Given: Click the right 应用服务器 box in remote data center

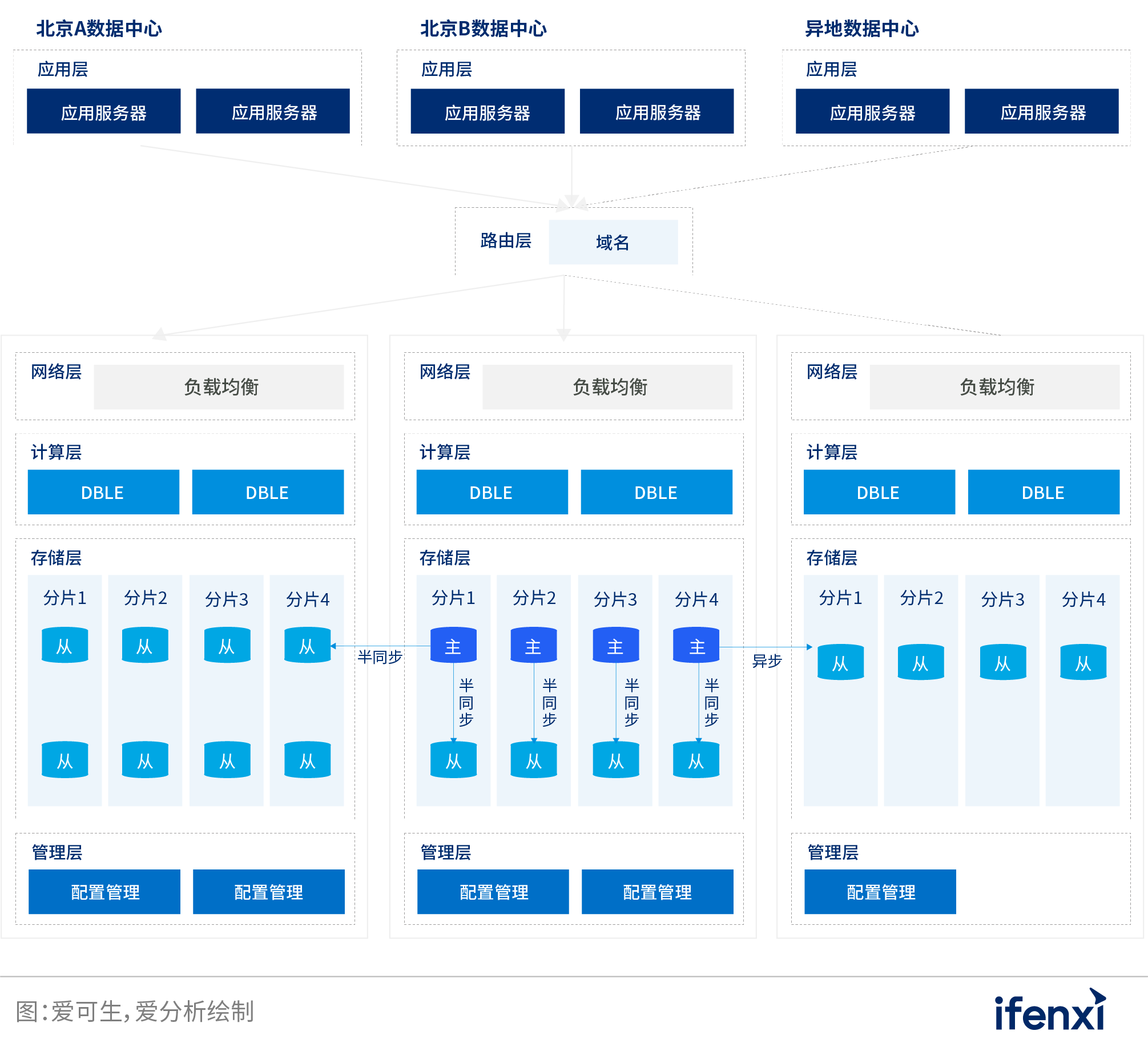Looking at the screenshot, I should (1041, 112).
